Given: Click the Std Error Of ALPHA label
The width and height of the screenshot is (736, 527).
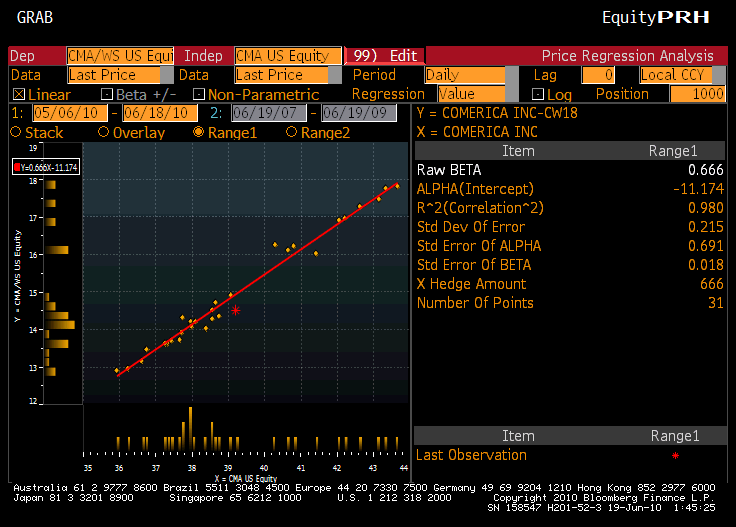Looking at the screenshot, I should pos(479,246).
